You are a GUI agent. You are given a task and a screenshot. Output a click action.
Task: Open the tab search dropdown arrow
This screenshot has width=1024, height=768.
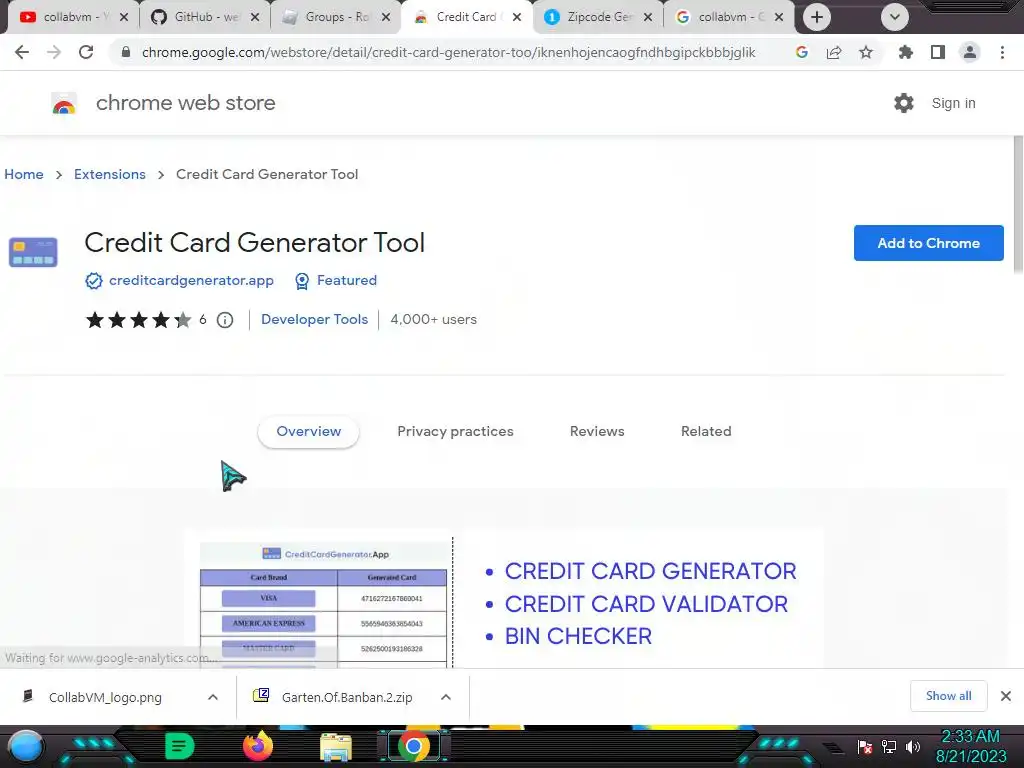(x=895, y=17)
